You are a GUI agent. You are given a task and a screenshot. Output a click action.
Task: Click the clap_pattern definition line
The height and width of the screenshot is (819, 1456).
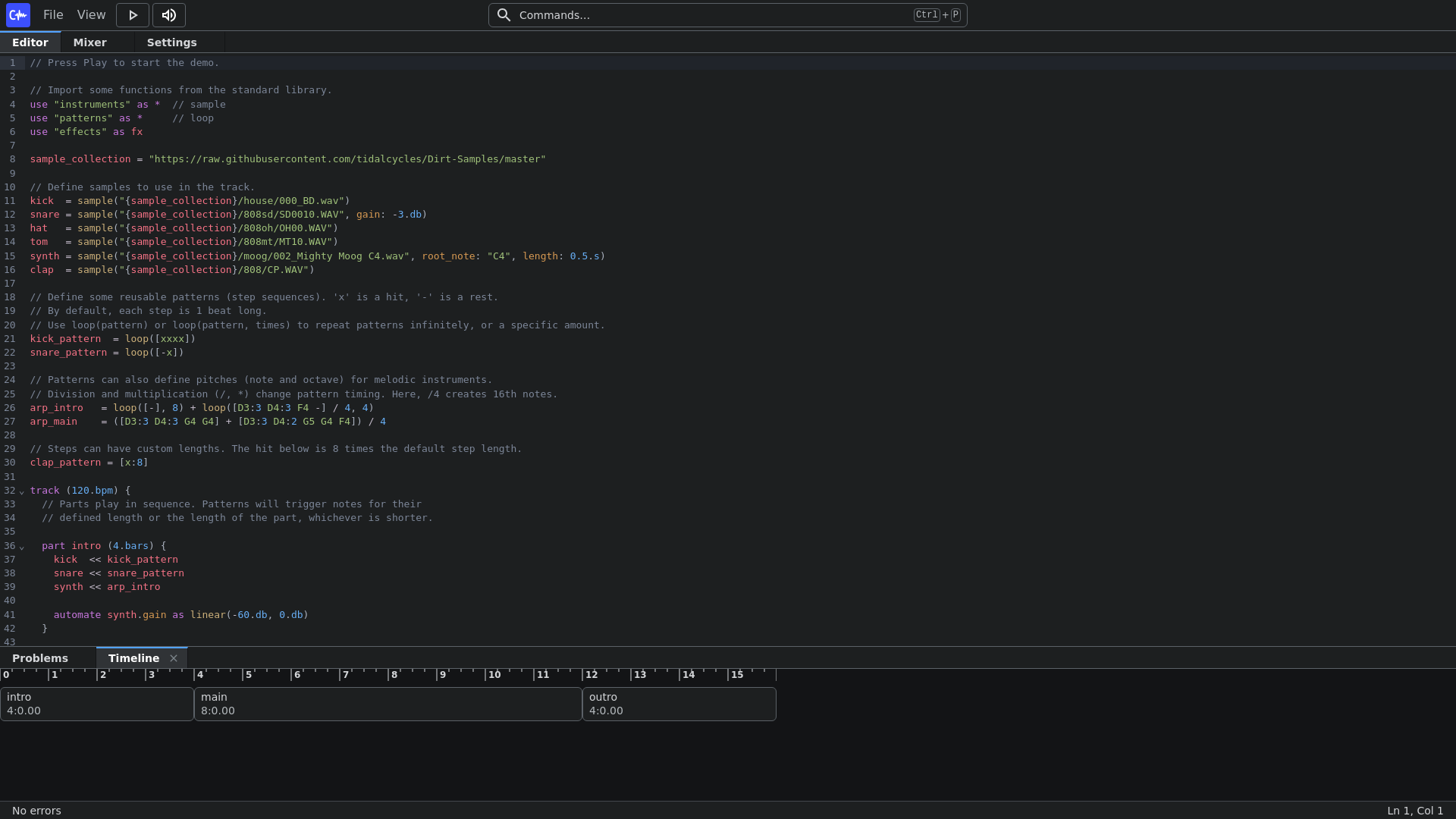[89, 463]
